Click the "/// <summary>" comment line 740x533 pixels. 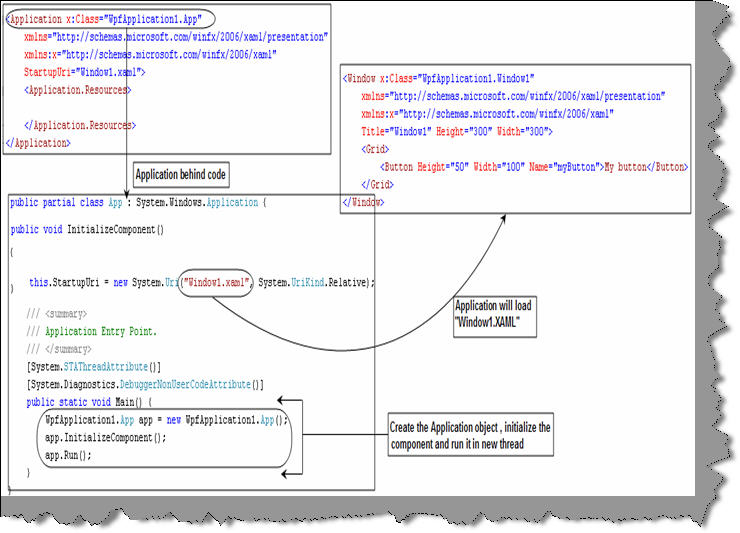click(57, 314)
